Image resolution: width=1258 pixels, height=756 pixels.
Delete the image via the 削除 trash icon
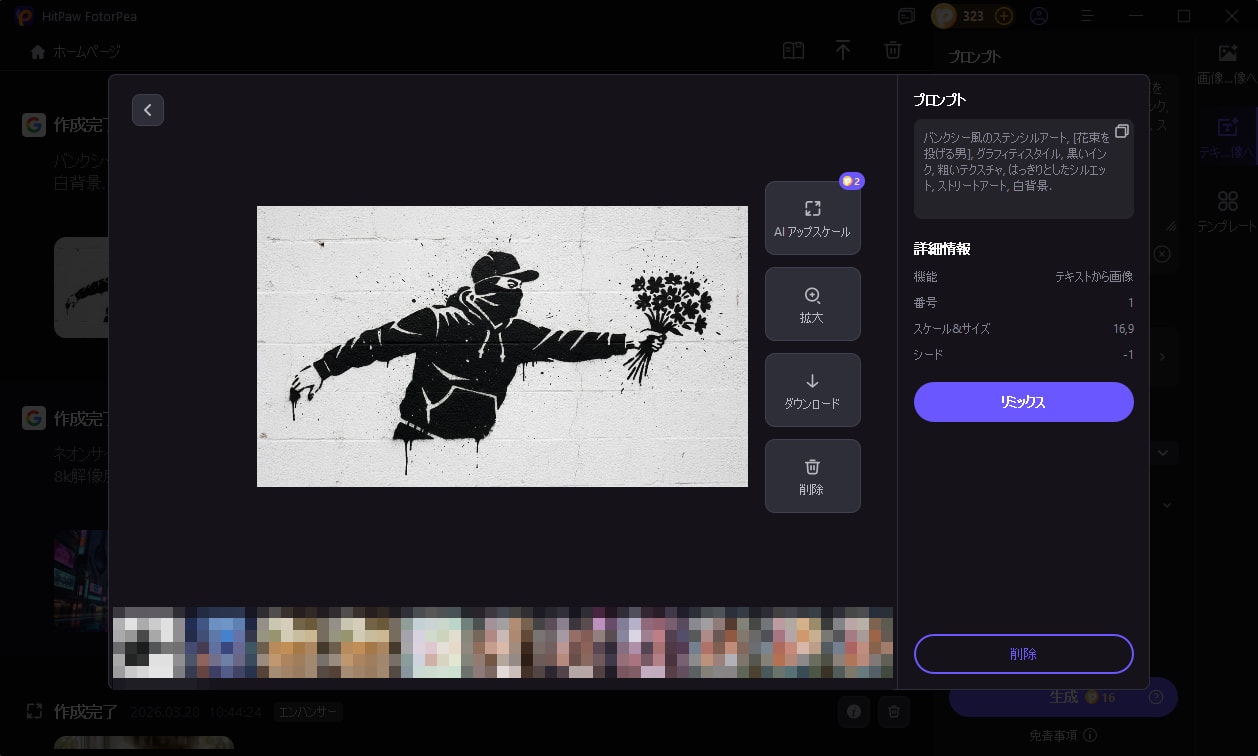pos(812,475)
